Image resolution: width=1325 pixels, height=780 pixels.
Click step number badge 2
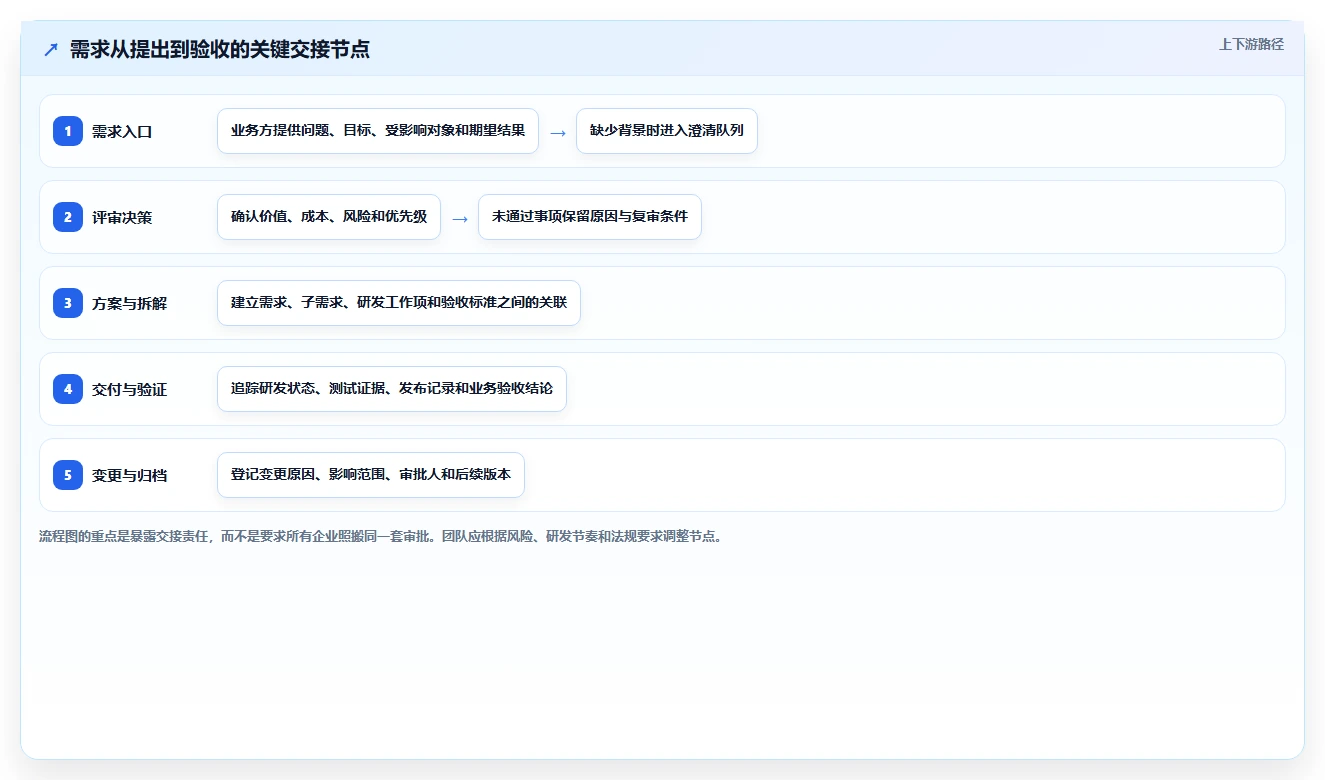click(68, 217)
